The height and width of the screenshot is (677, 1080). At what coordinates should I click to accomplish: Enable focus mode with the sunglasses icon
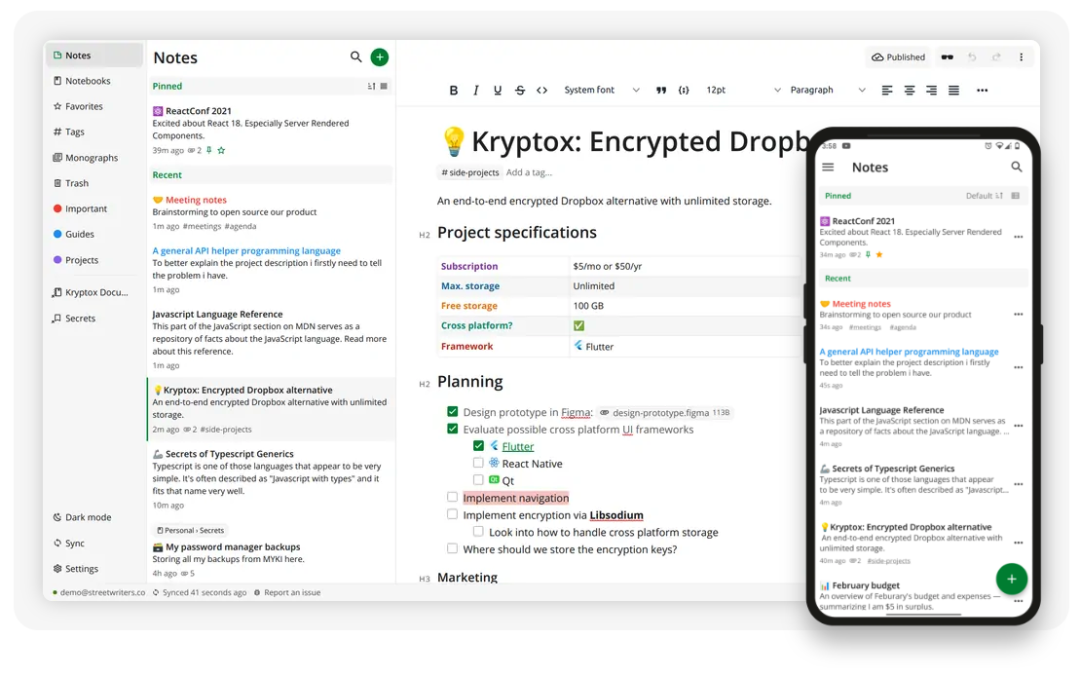click(x=948, y=57)
